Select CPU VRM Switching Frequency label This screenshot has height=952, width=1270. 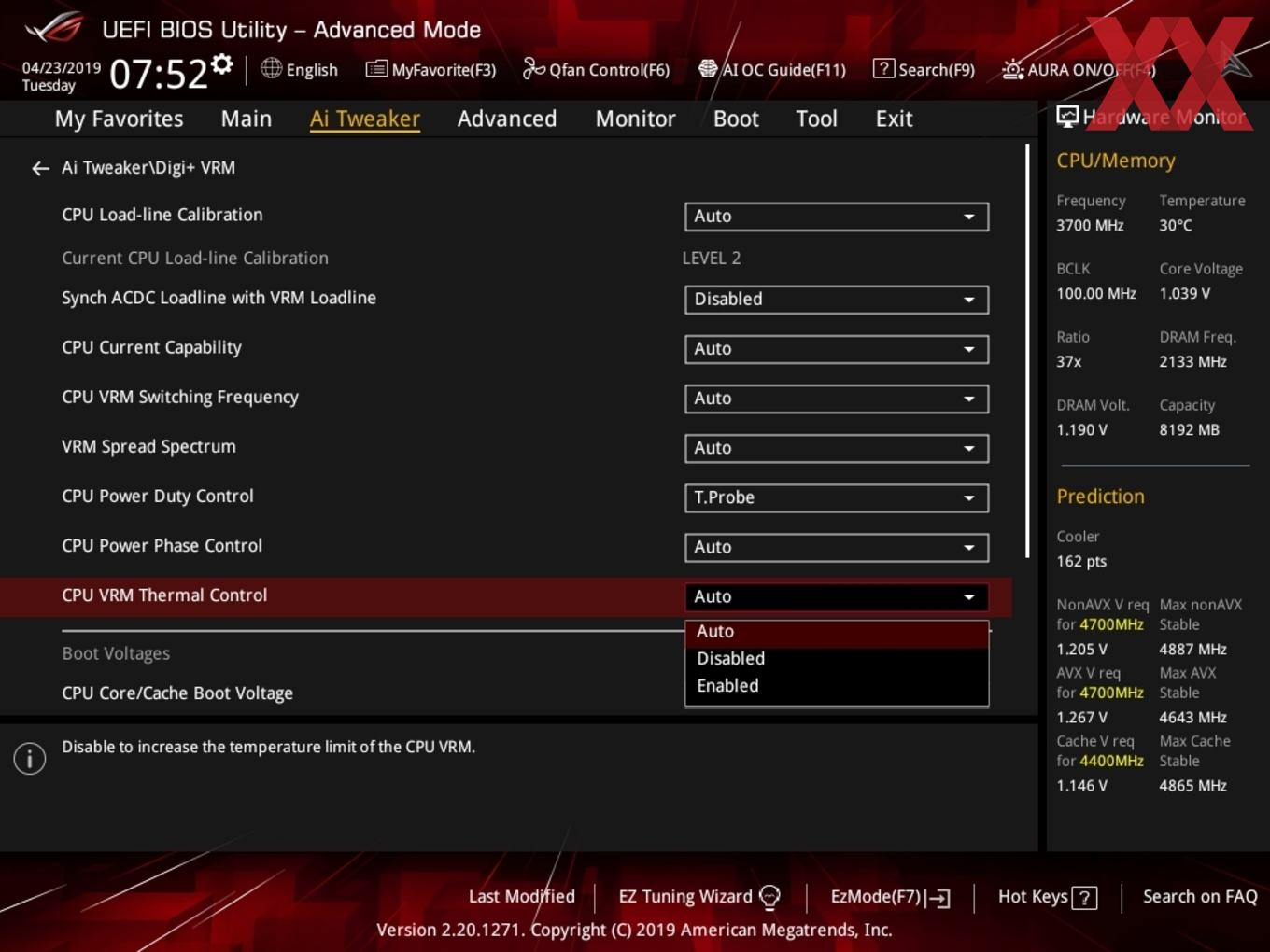(x=180, y=397)
